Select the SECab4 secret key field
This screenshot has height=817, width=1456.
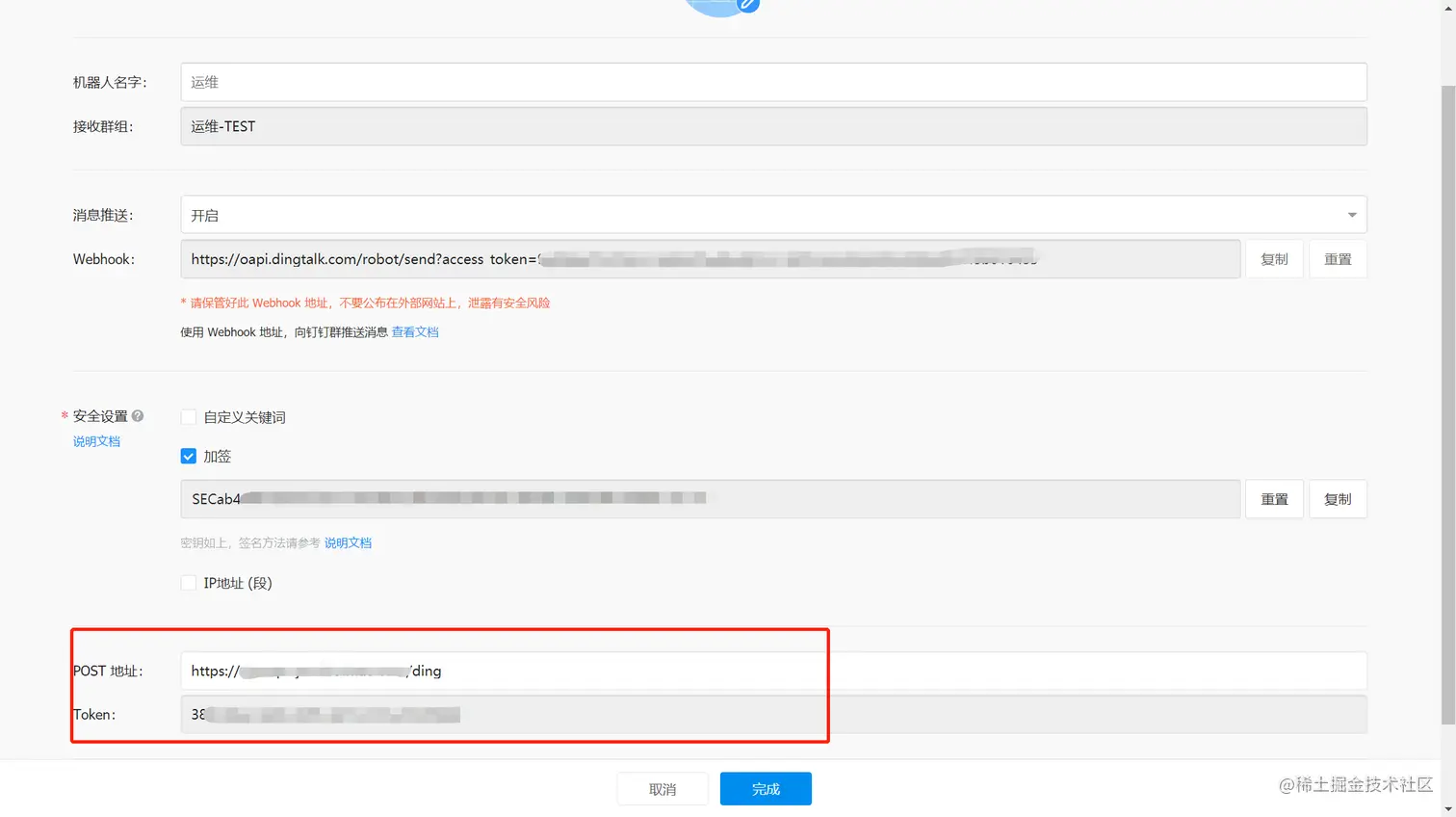click(710, 499)
